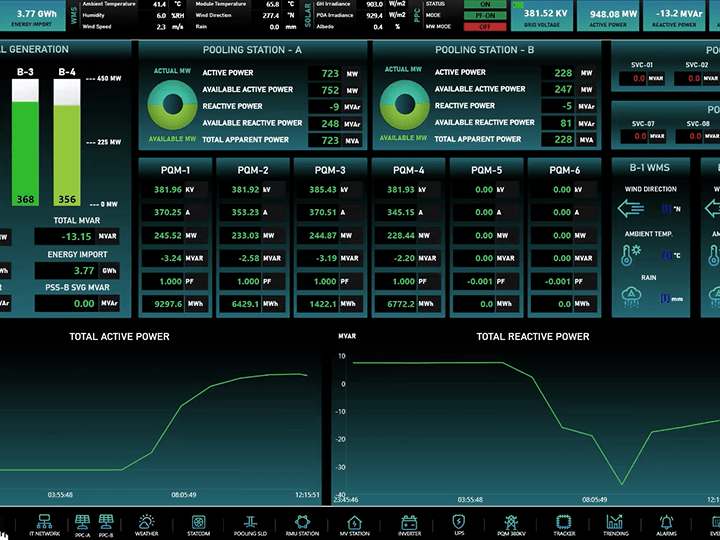Click the Active Power 948.08 MW tile
This screenshot has width=720, height=540.
pos(613,17)
